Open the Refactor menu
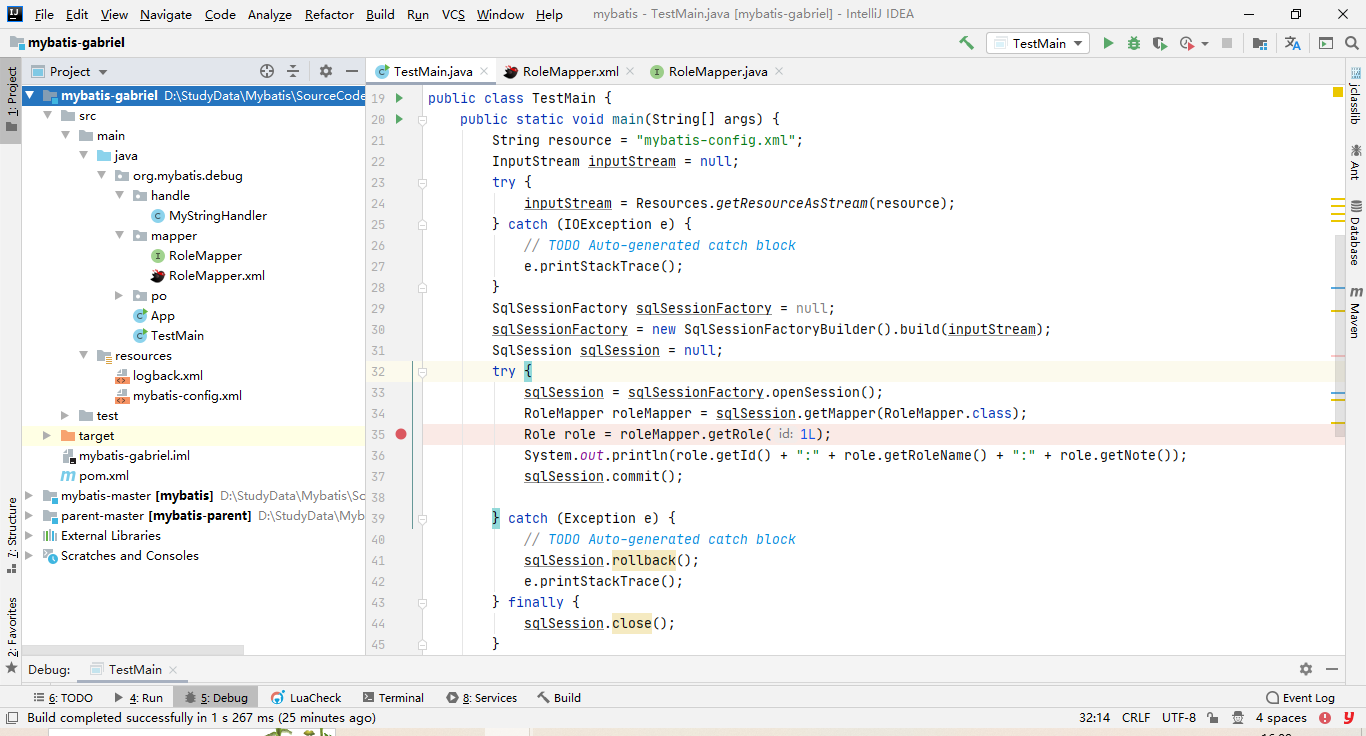The width and height of the screenshot is (1366, 736). tap(329, 15)
